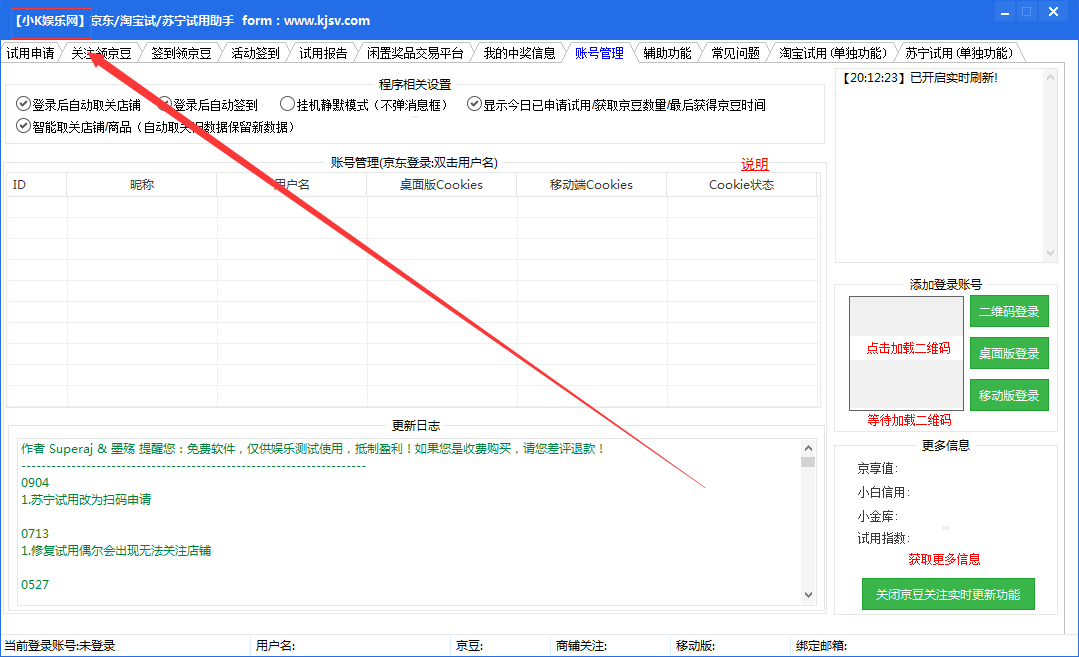Close the application window

pyautogui.click(x=1053, y=12)
